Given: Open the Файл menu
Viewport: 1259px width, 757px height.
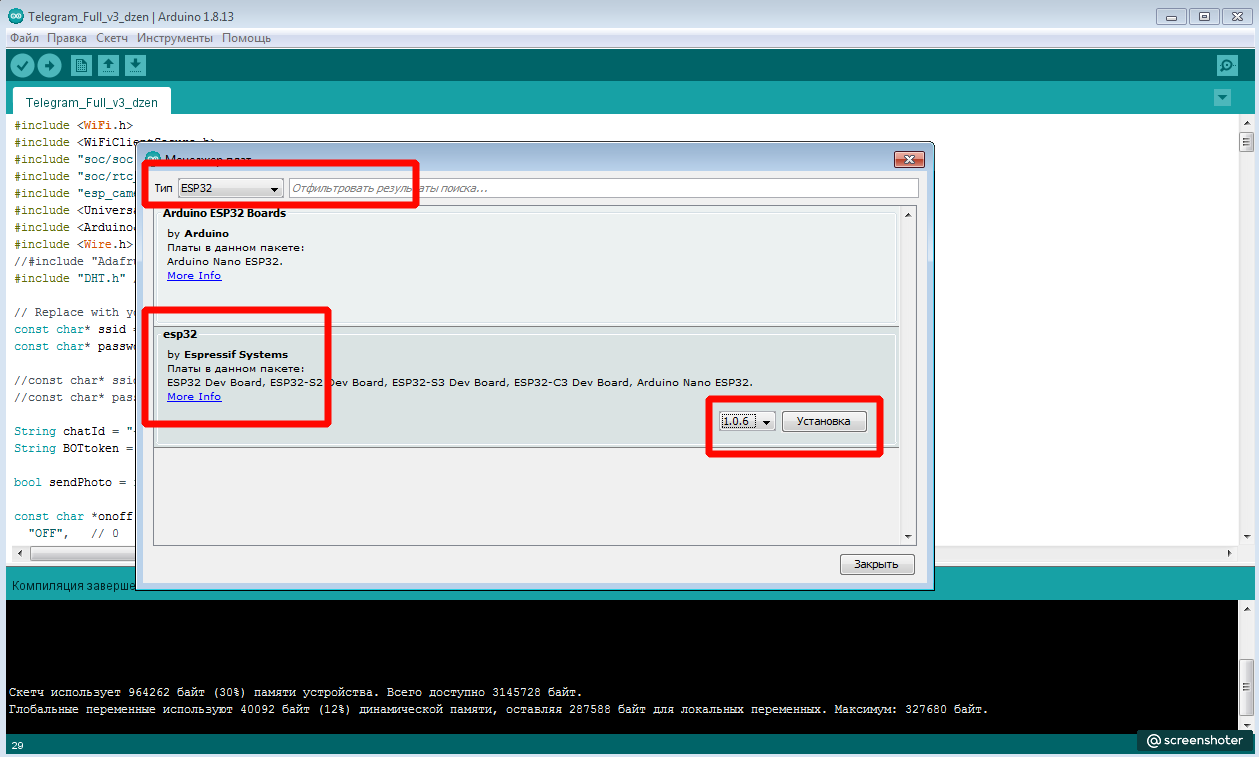Looking at the screenshot, I should point(25,38).
